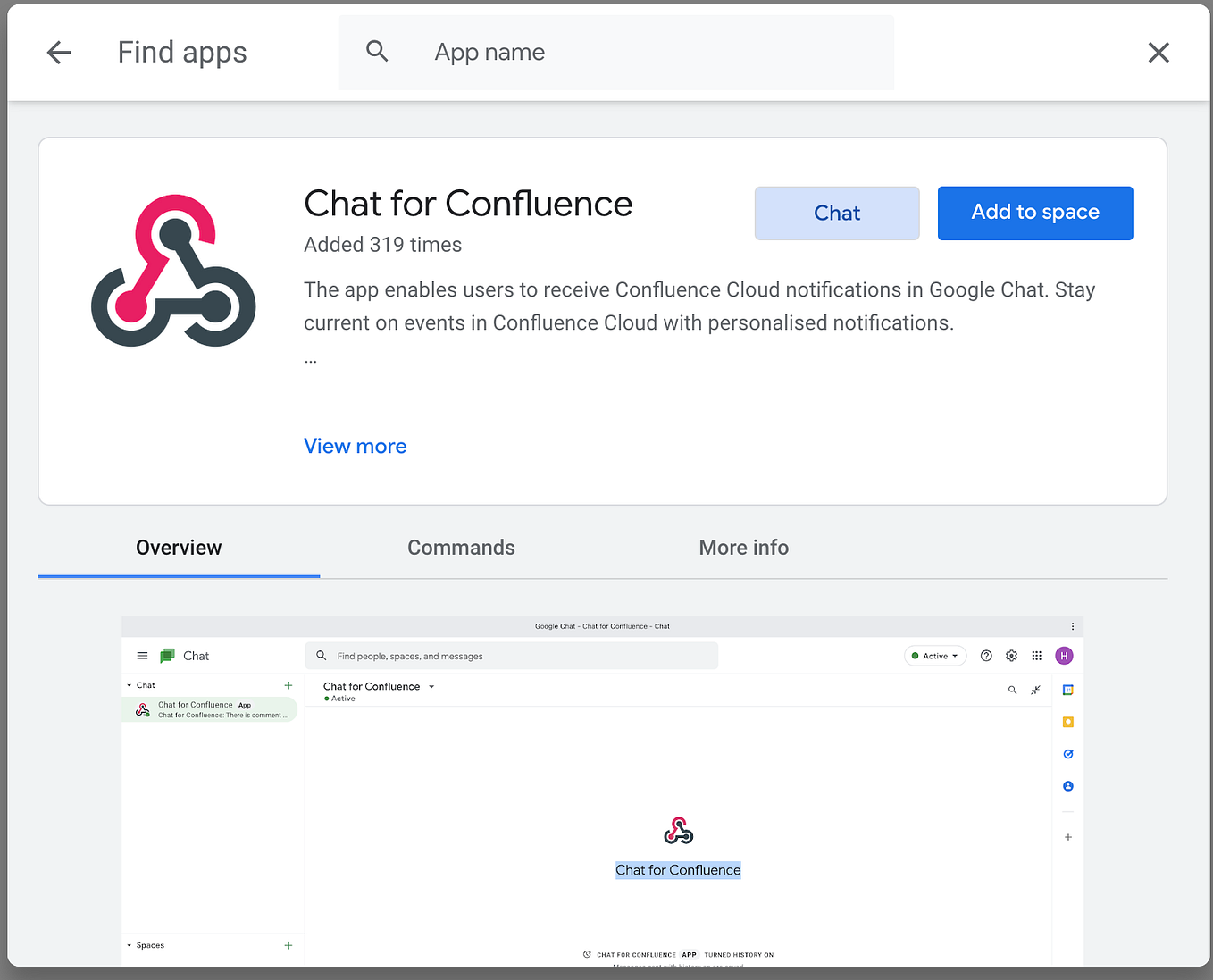Open the More info tab
The width and height of the screenshot is (1213, 980).
point(743,548)
